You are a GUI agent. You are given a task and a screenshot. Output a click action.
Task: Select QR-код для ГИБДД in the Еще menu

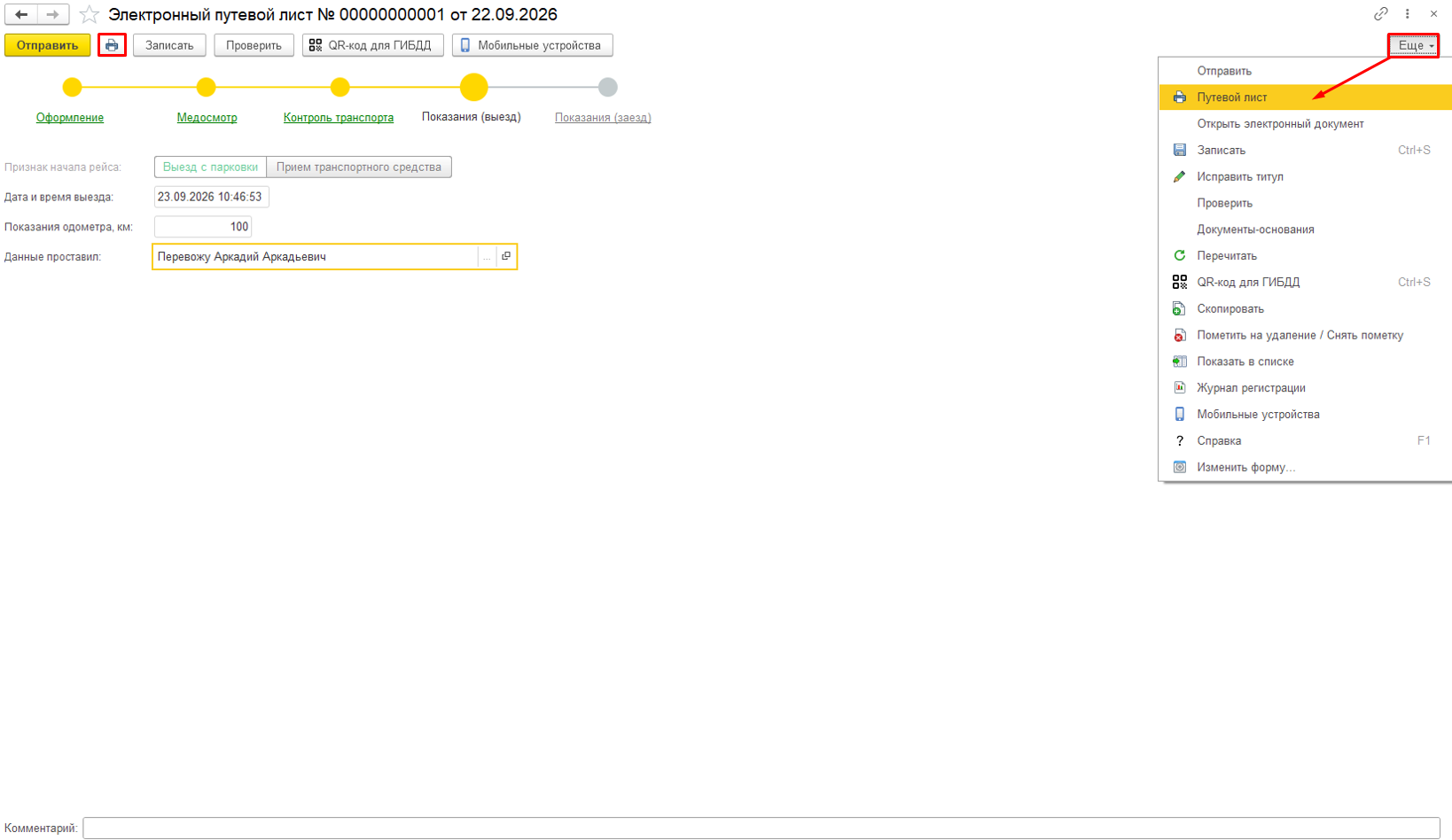pos(1305,282)
